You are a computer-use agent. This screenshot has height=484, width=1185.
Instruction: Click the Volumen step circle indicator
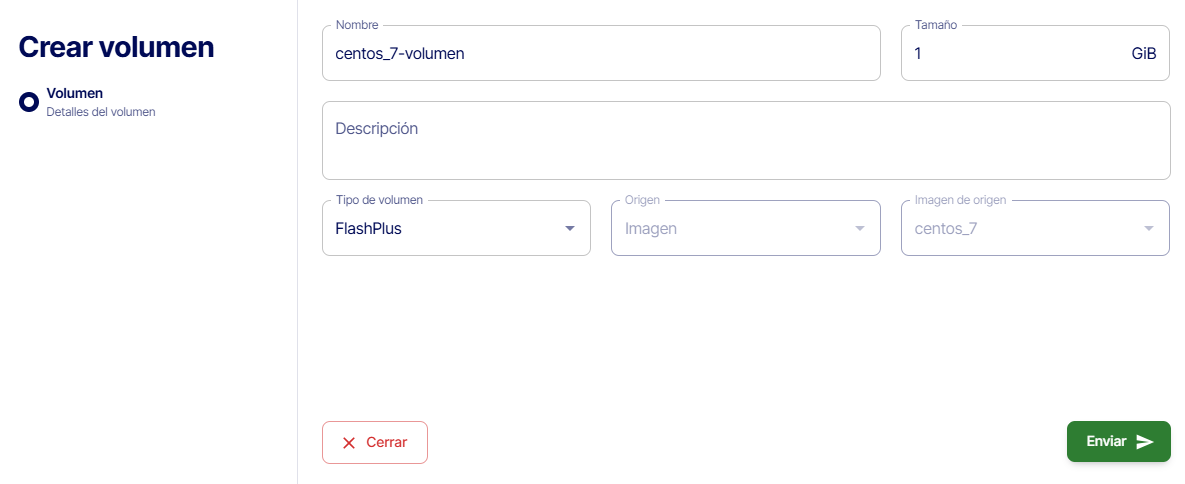click(29, 102)
